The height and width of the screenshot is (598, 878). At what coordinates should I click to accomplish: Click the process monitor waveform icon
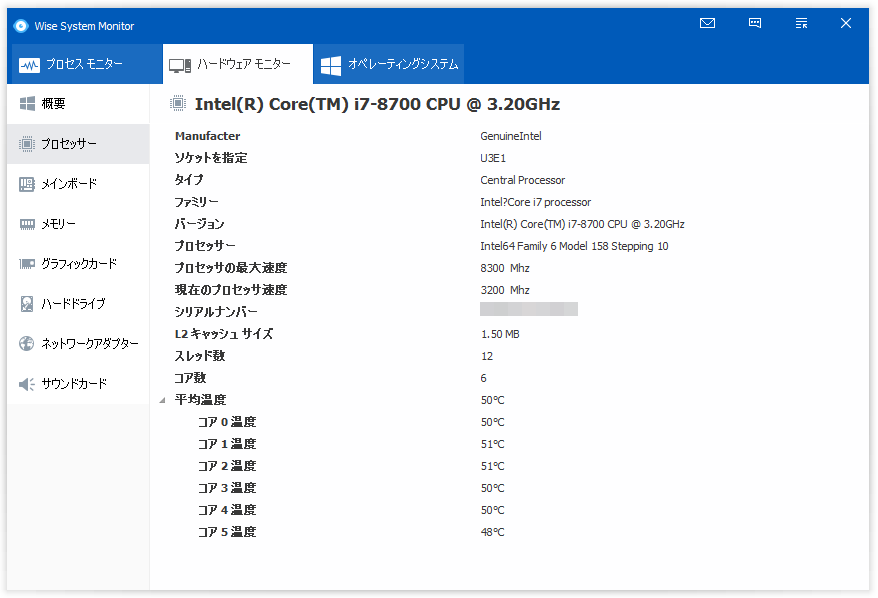point(29,66)
